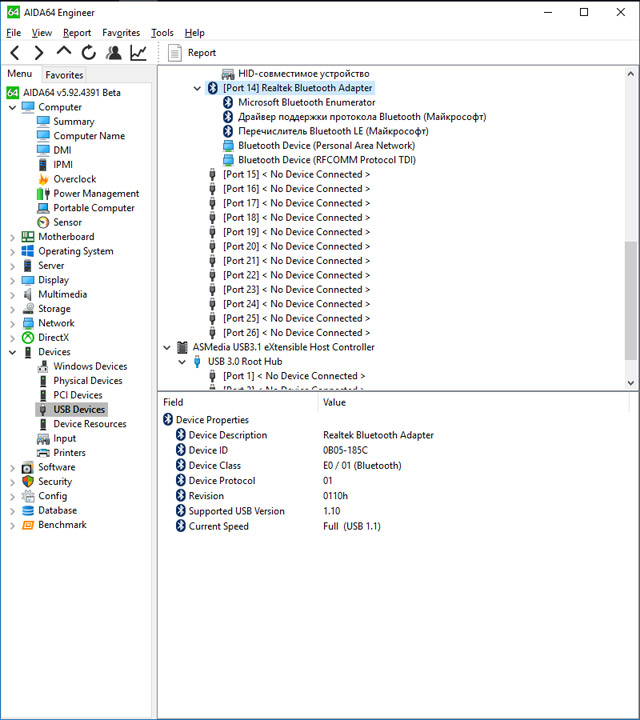Click the user silhouette toolbar icon
Screen dimensions: 640x720
point(113,53)
